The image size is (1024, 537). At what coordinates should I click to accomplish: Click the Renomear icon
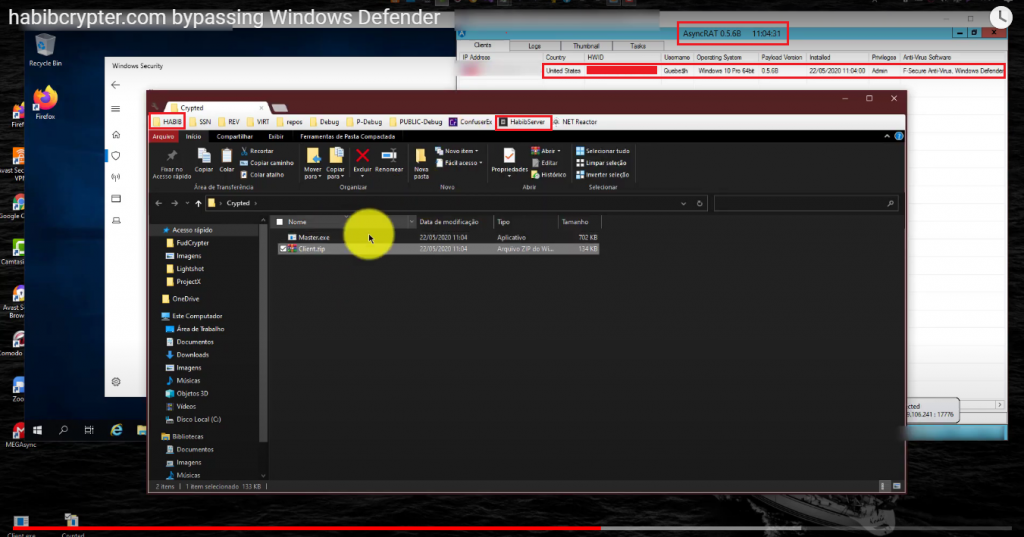click(x=389, y=155)
